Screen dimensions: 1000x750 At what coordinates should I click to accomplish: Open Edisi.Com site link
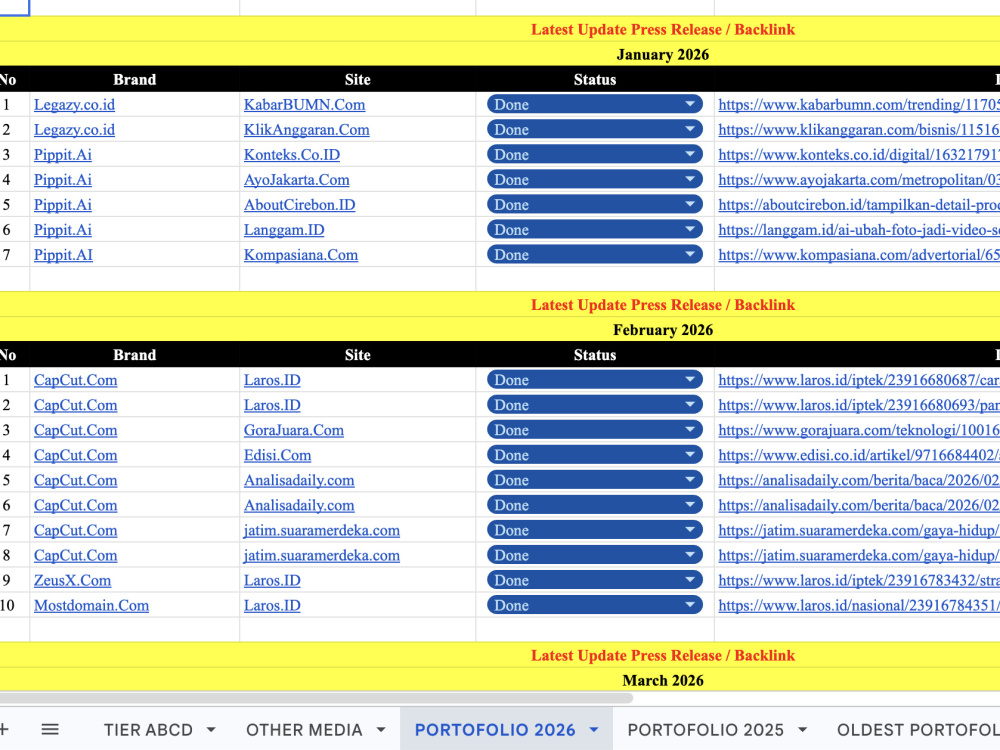click(277, 455)
